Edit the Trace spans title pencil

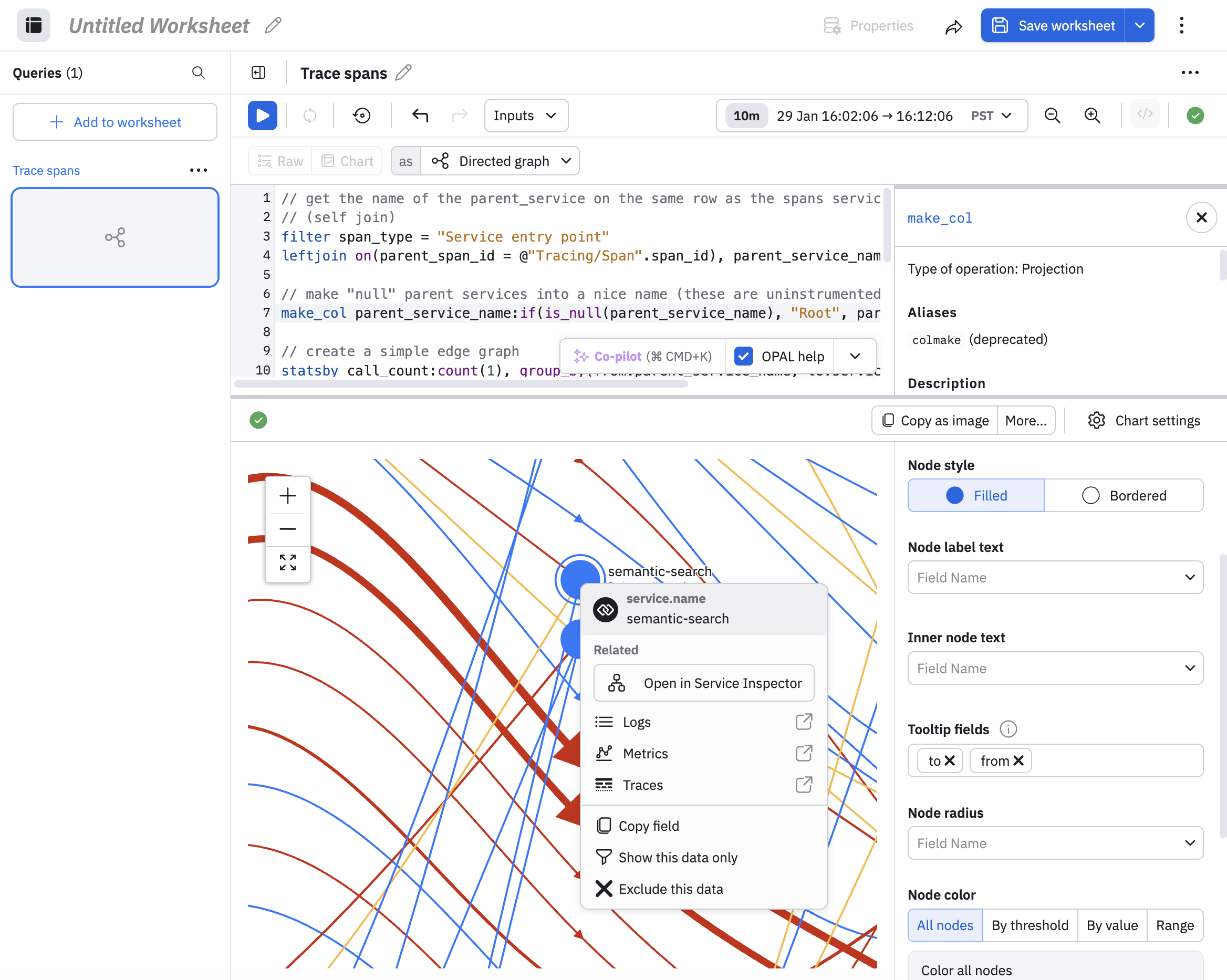[x=403, y=73]
